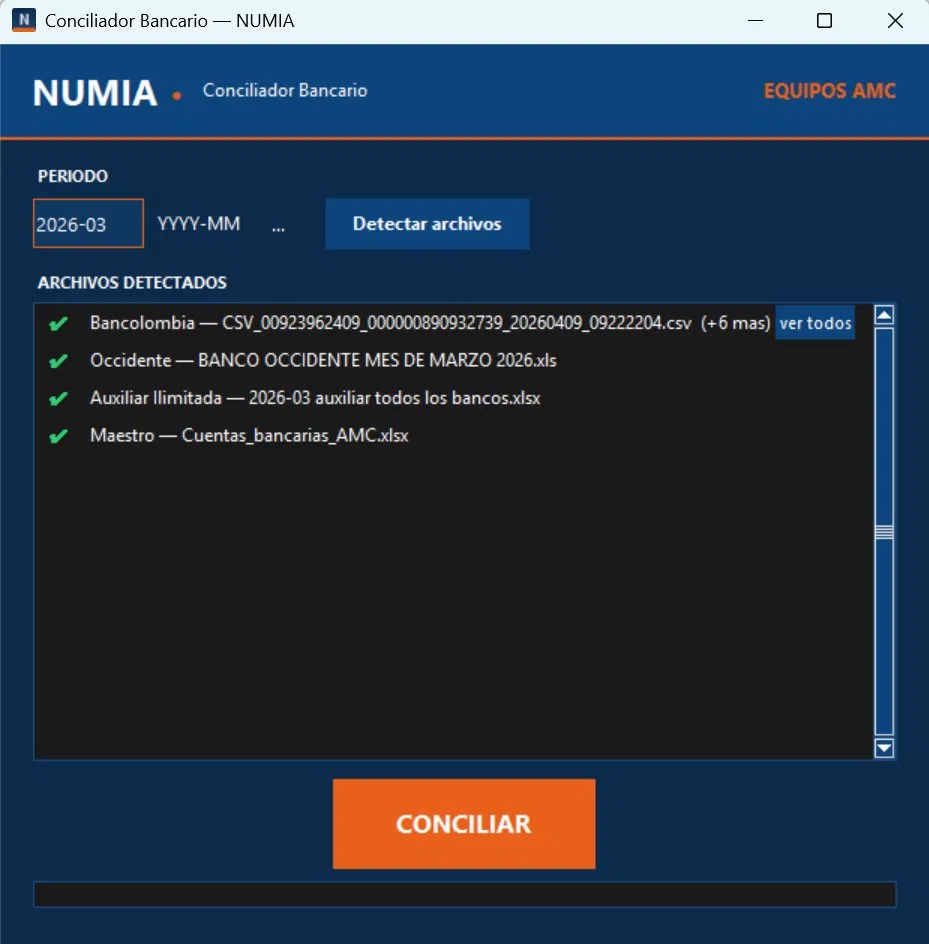The width and height of the screenshot is (929, 944).
Task: Minimize the Conciliador Bancario window
Action: pos(755,20)
